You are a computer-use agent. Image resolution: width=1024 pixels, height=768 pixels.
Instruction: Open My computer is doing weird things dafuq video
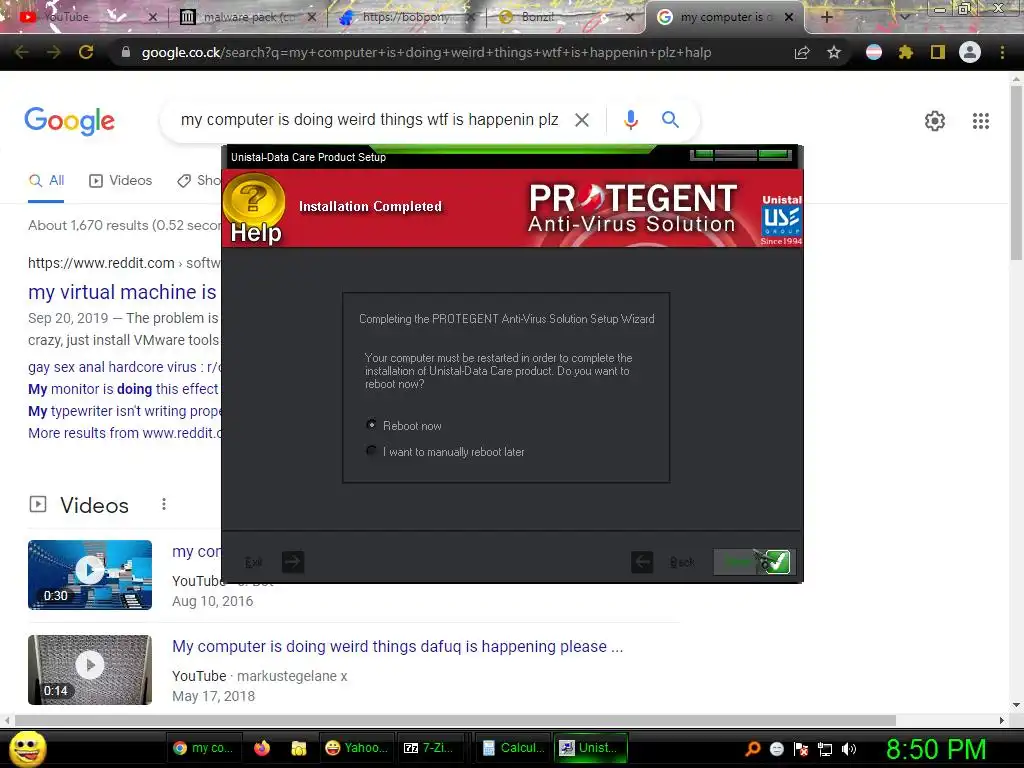pos(398,646)
